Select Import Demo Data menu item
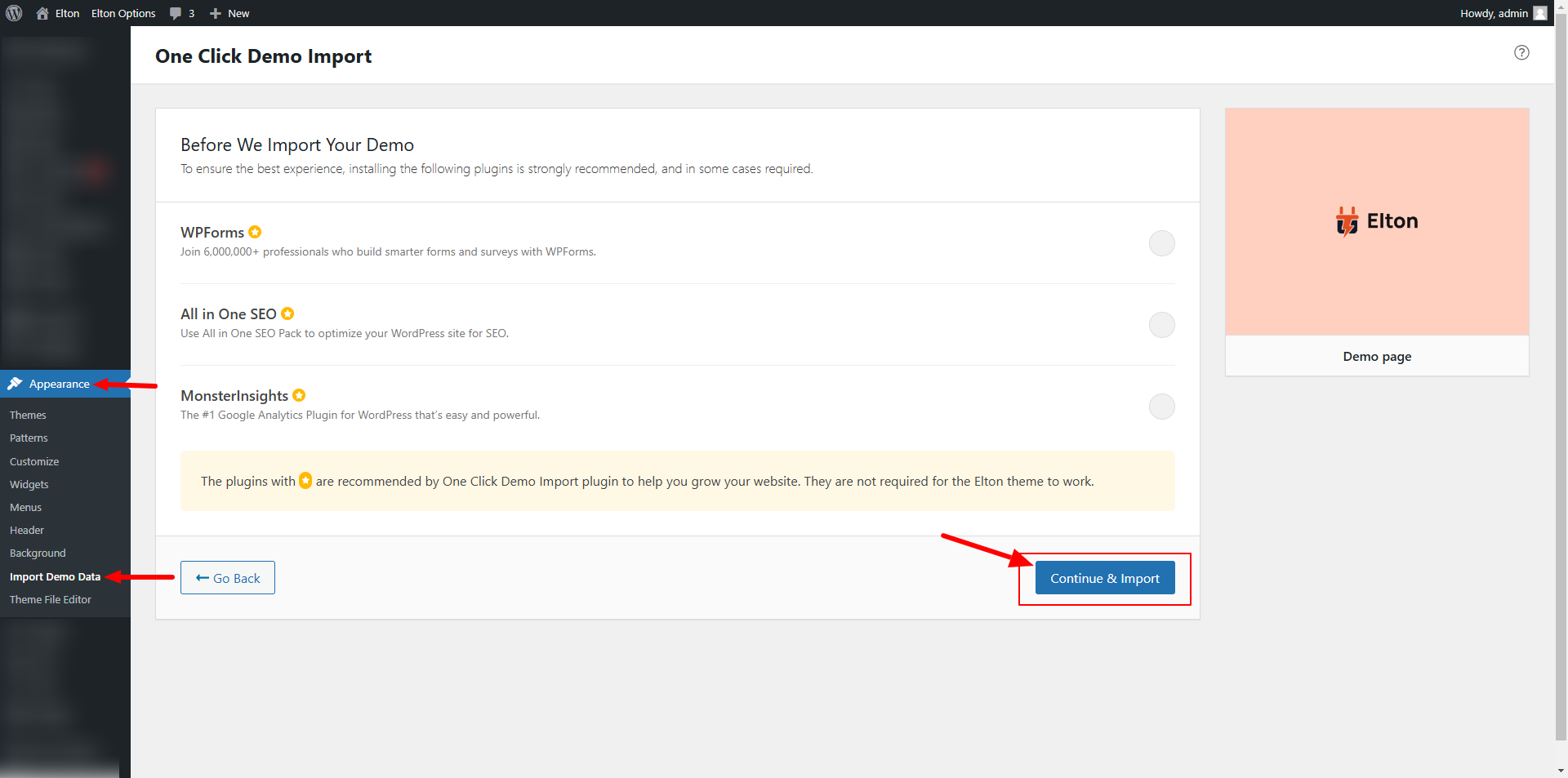 click(x=55, y=576)
